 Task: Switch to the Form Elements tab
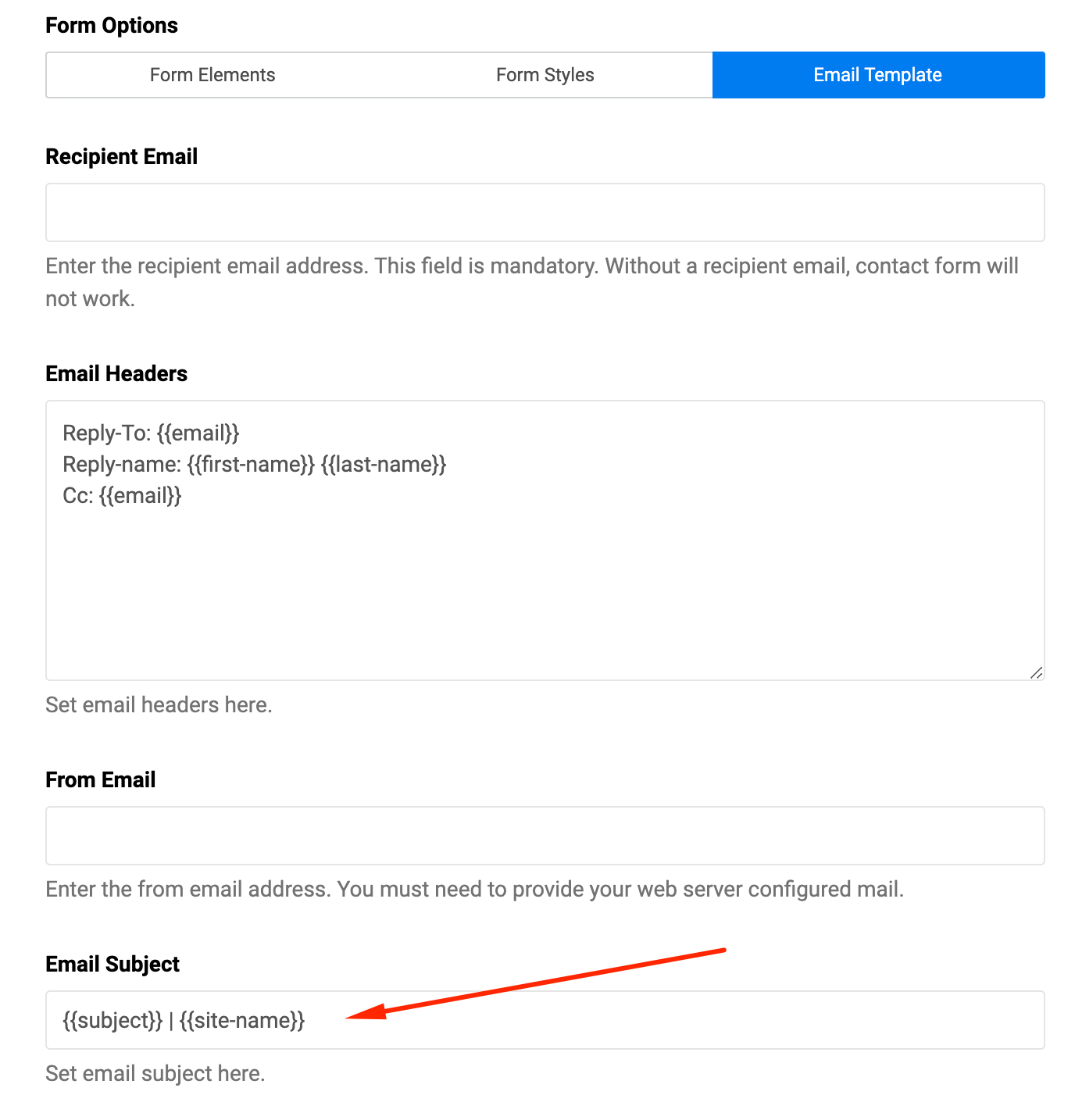(x=212, y=75)
